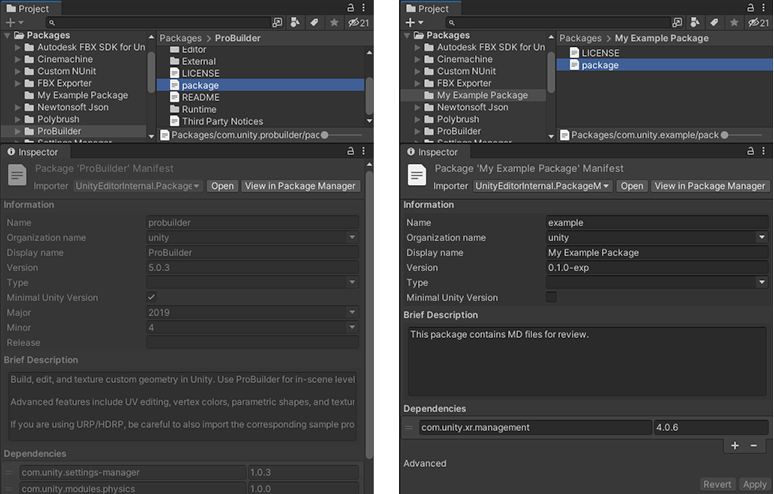Click View in Package Manager for My Example Package
Image resolution: width=774 pixels, height=494 pixels.
(x=709, y=186)
